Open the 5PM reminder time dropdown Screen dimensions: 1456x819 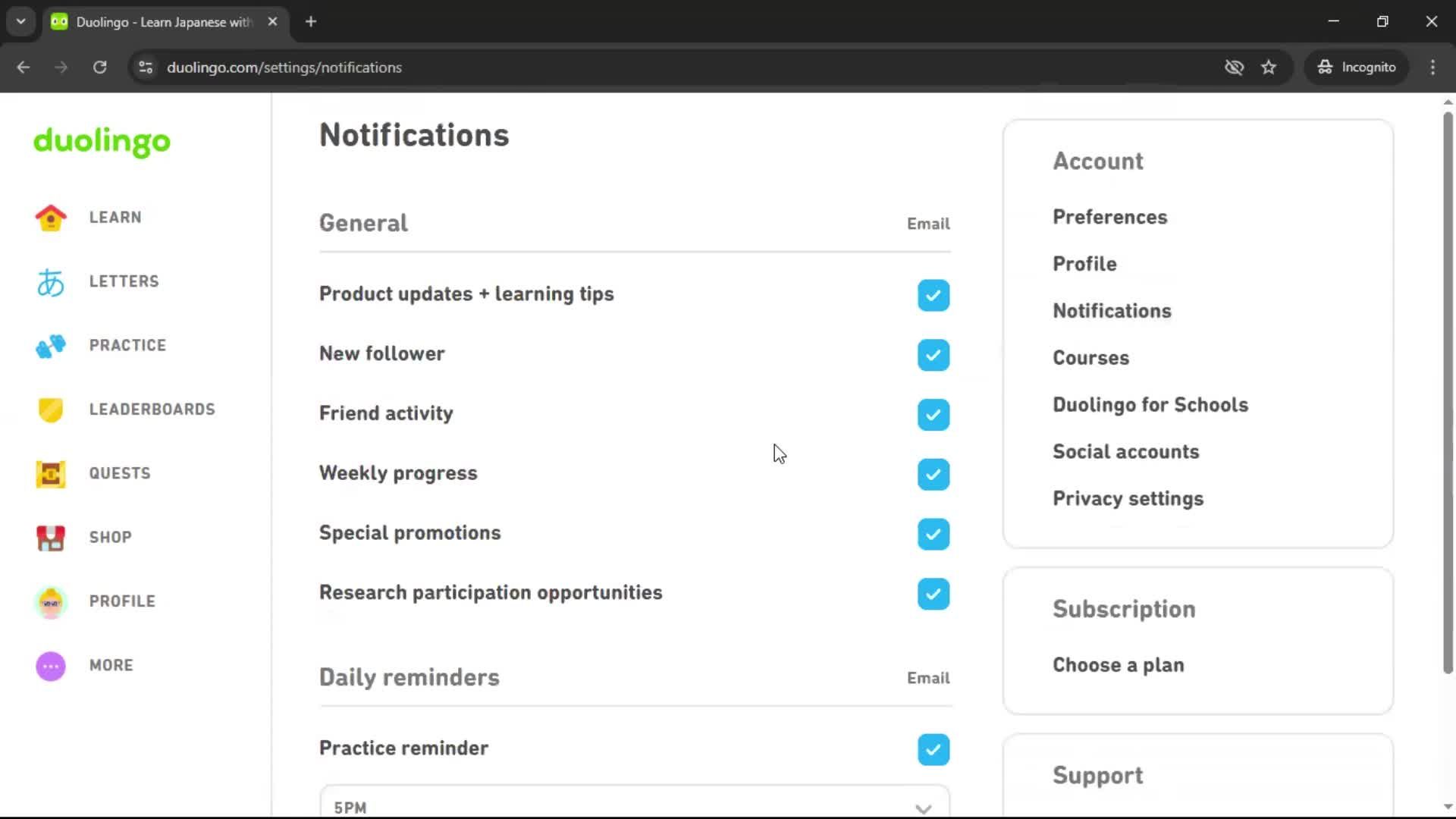click(635, 806)
